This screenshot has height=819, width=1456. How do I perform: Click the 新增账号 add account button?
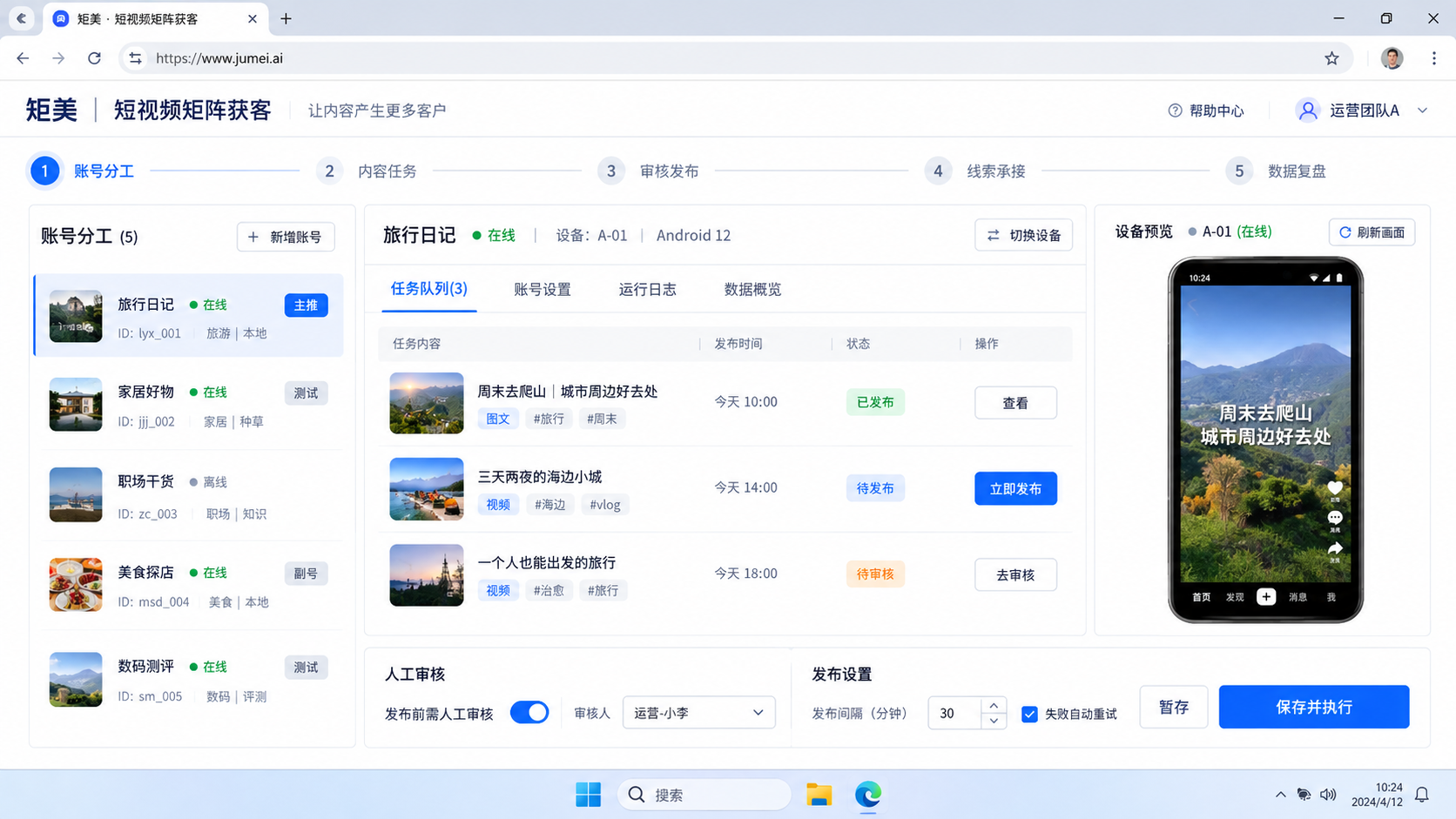(286, 237)
